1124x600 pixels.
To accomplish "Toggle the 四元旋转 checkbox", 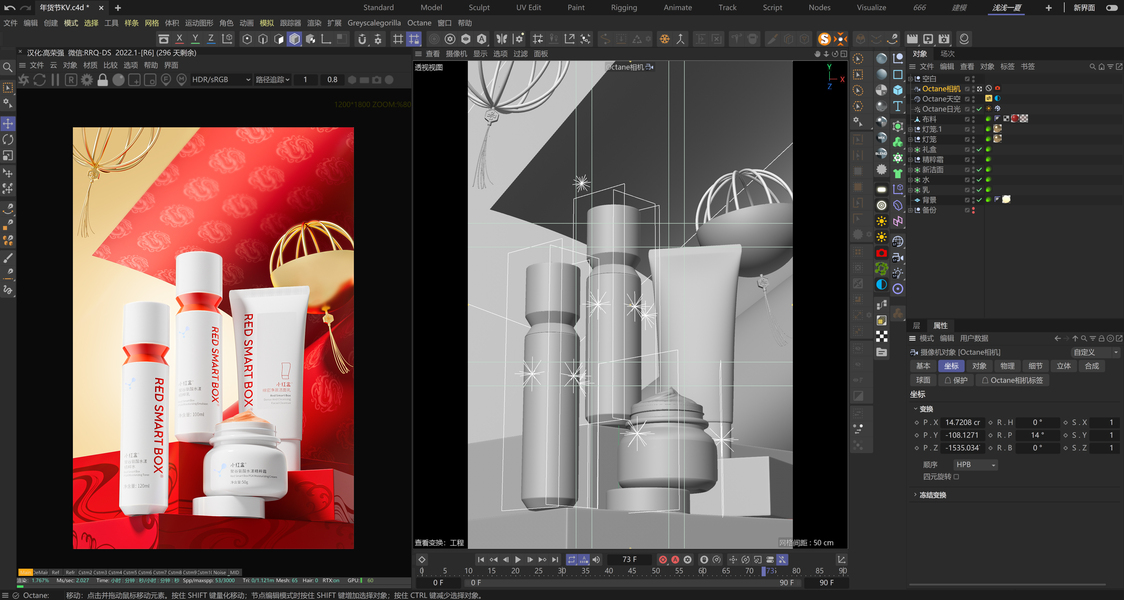I will (956, 477).
